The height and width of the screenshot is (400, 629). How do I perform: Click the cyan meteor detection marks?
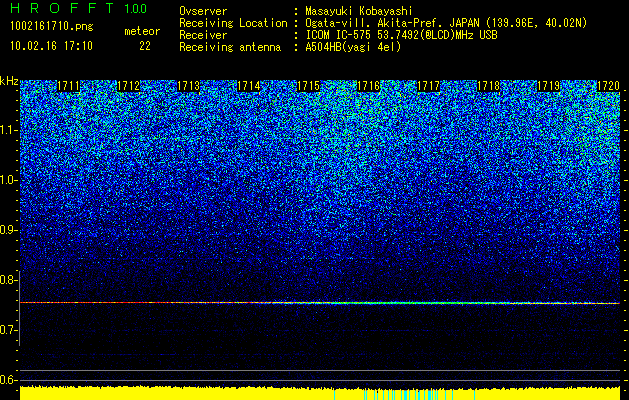pos(405,394)
